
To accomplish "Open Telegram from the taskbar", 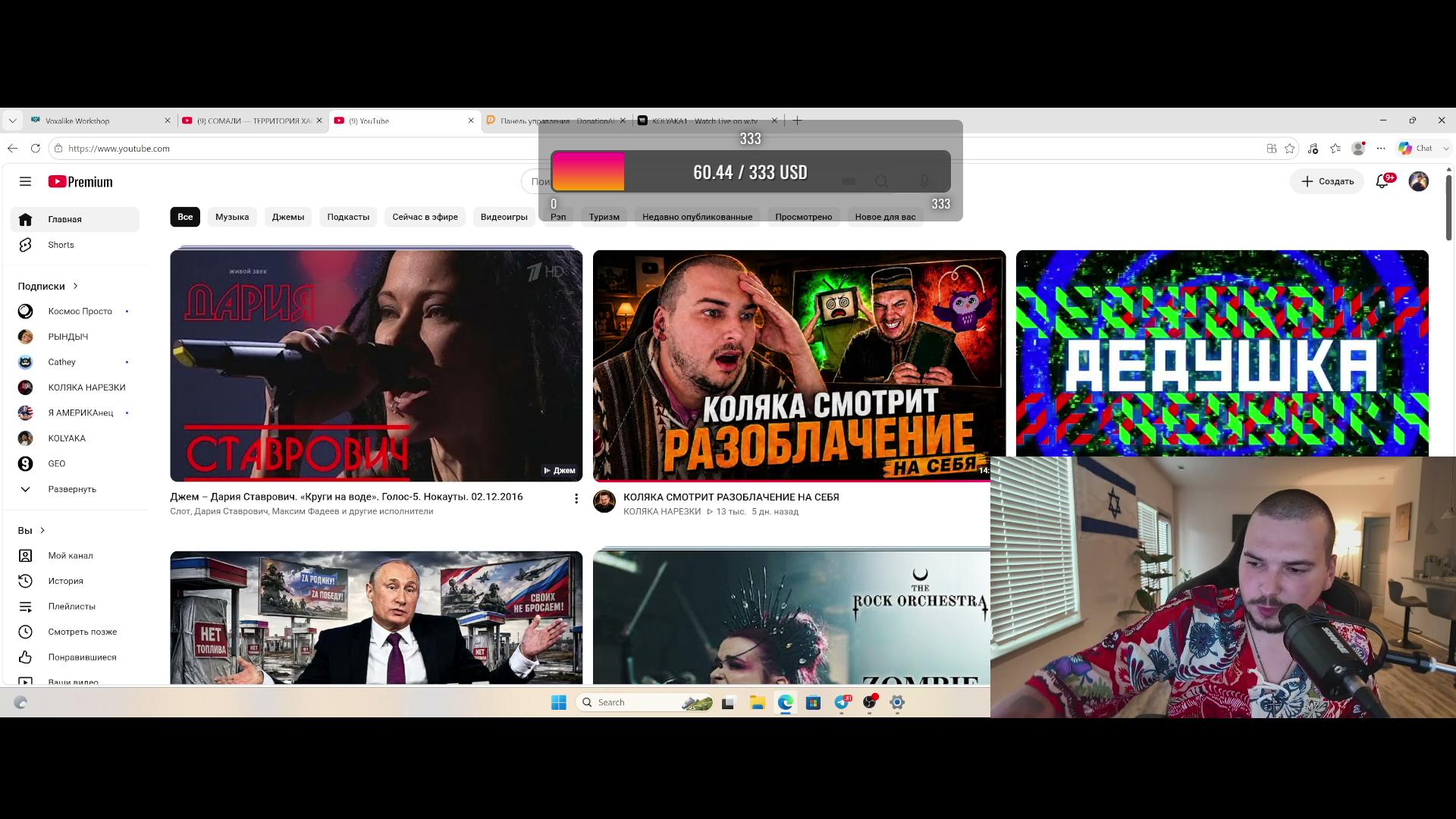I will tap(842, 703).
